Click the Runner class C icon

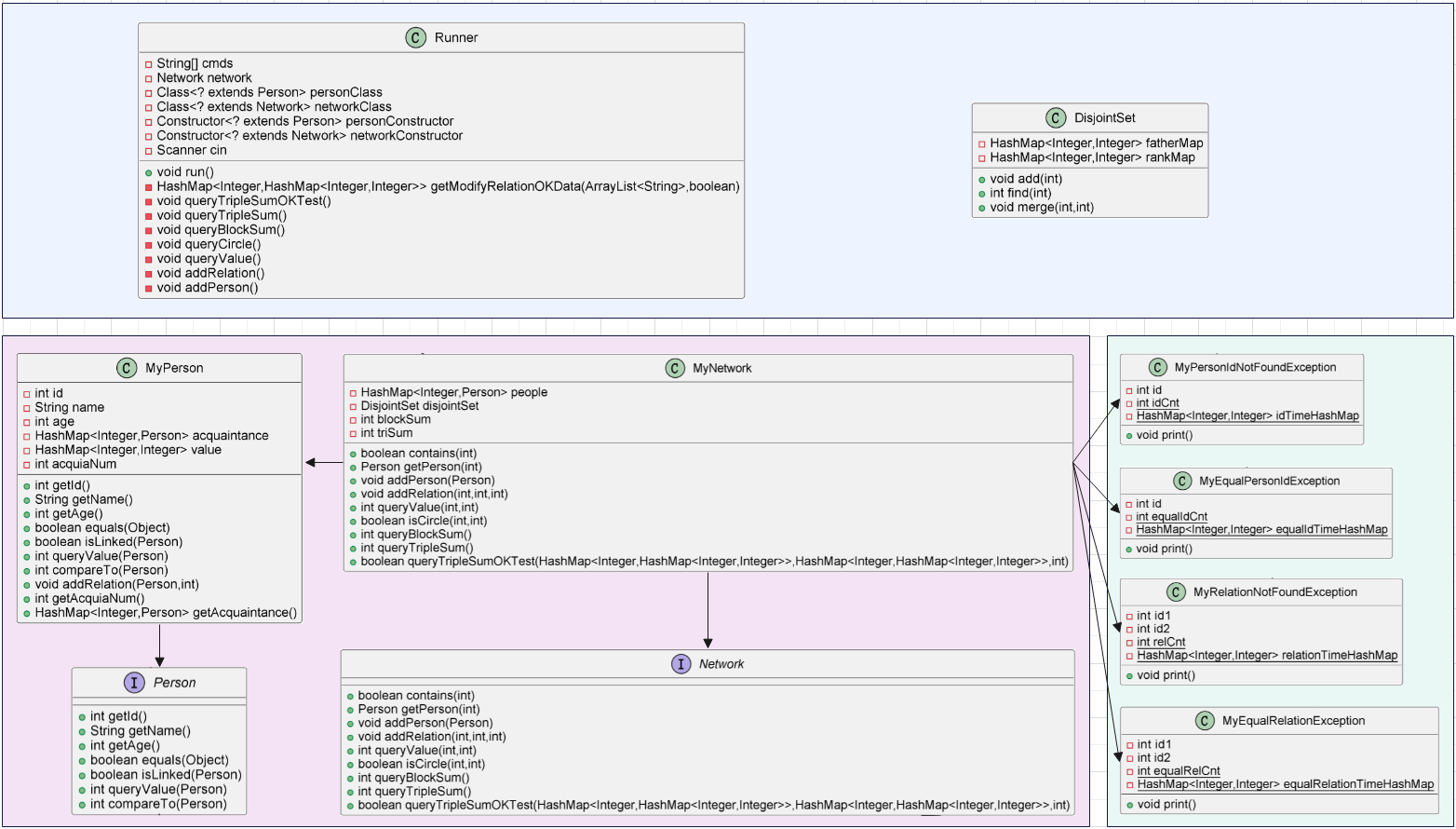pos(416,37)
